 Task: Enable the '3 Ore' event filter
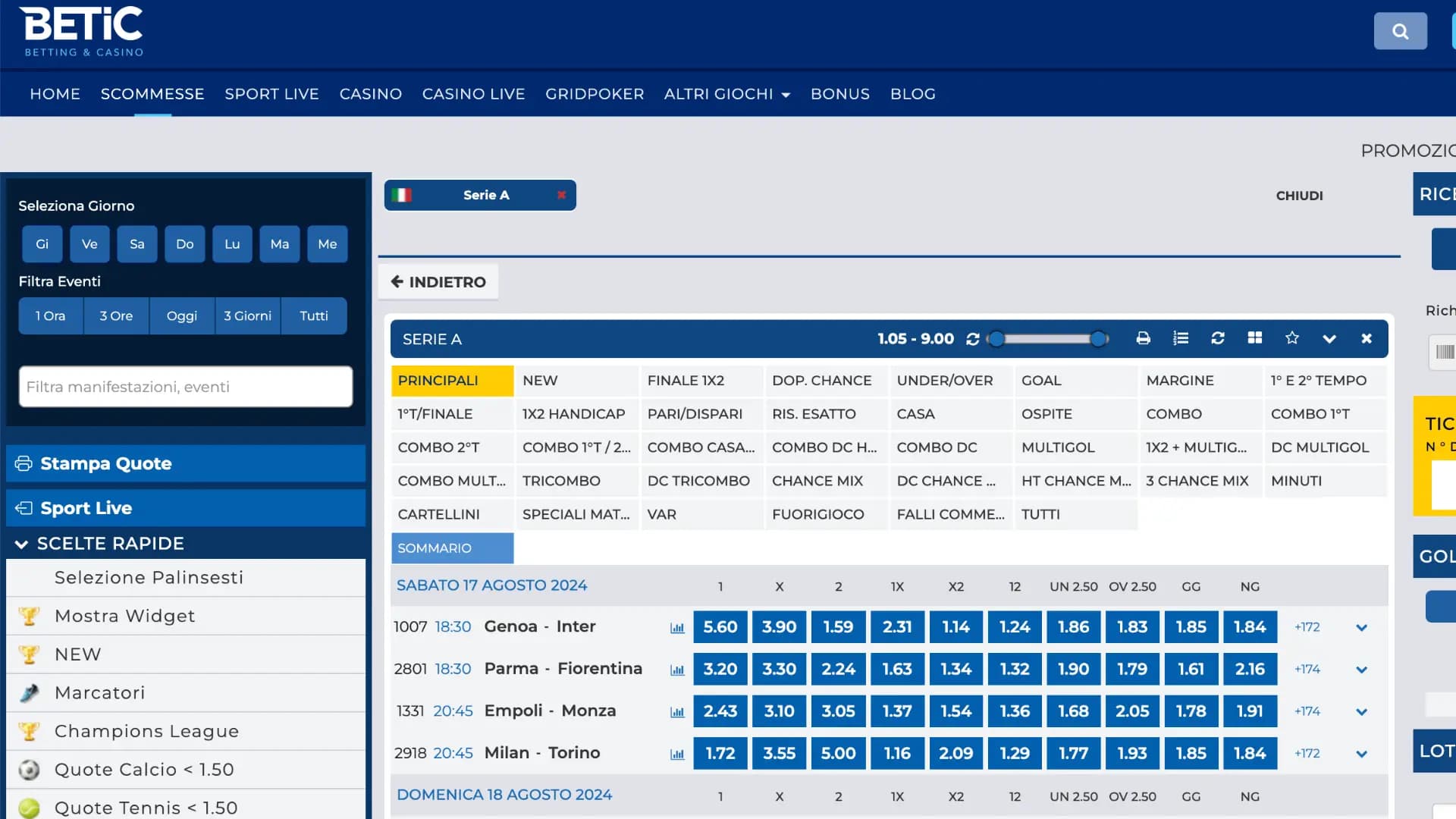(116, 315)
